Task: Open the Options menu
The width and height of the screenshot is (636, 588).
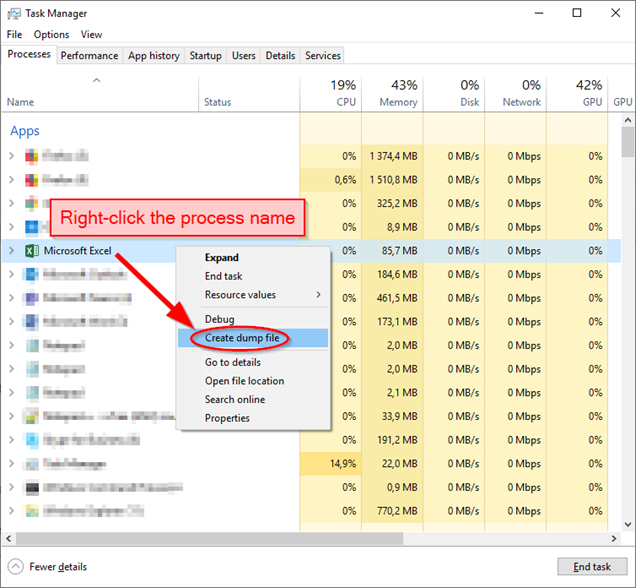Action: coord(51,35)
